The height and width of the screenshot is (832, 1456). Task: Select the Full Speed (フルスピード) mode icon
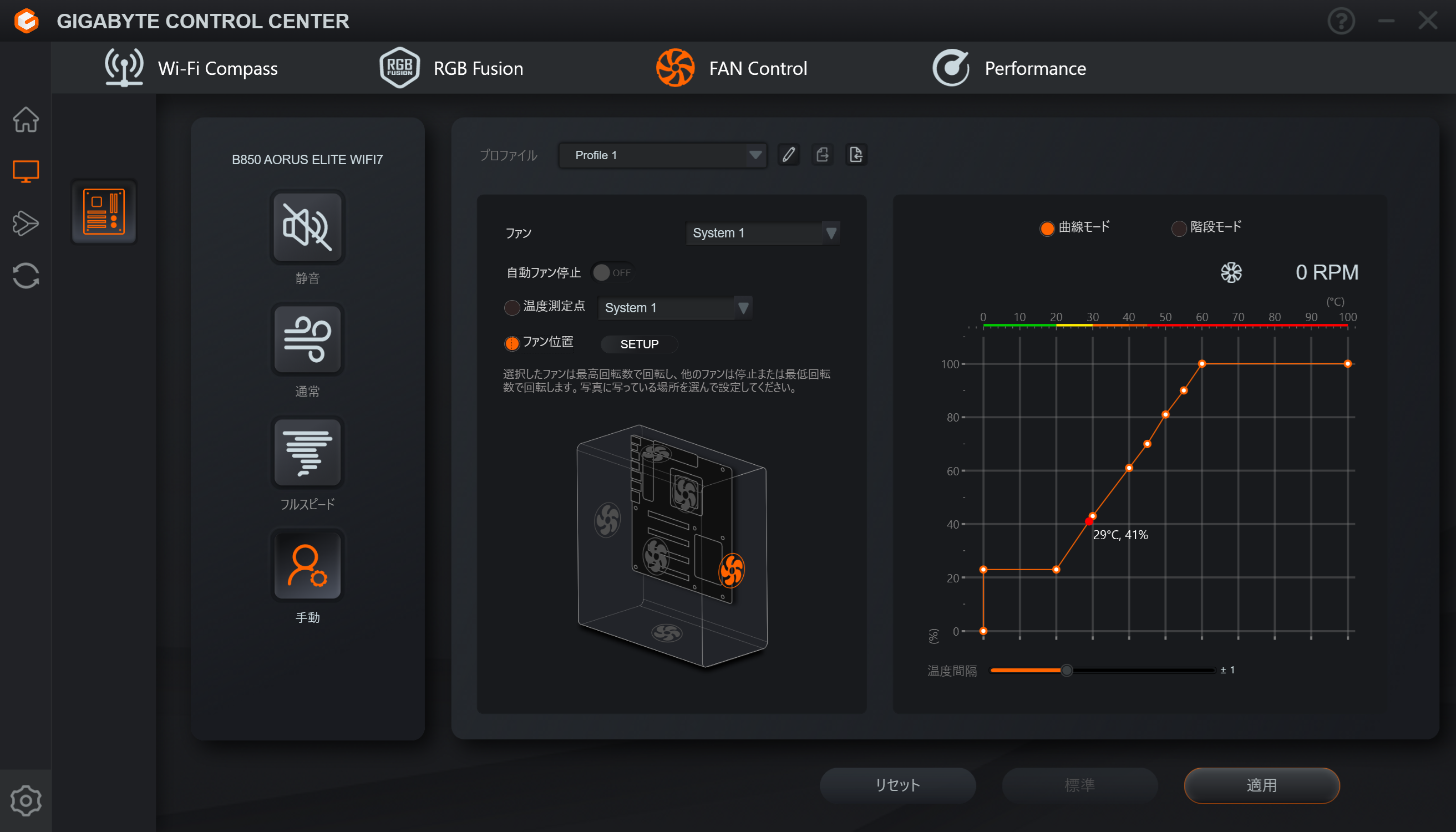[307, 453]
